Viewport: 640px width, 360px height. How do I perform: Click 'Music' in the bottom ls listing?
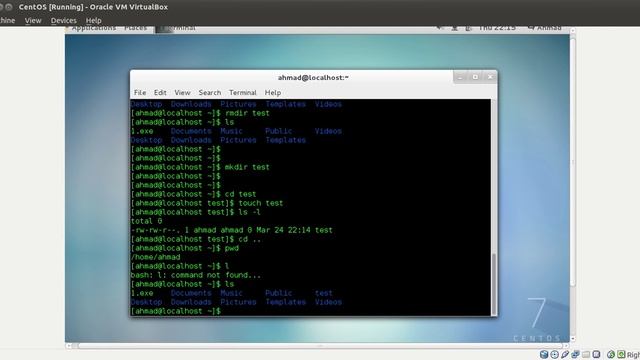pos(231,293)
